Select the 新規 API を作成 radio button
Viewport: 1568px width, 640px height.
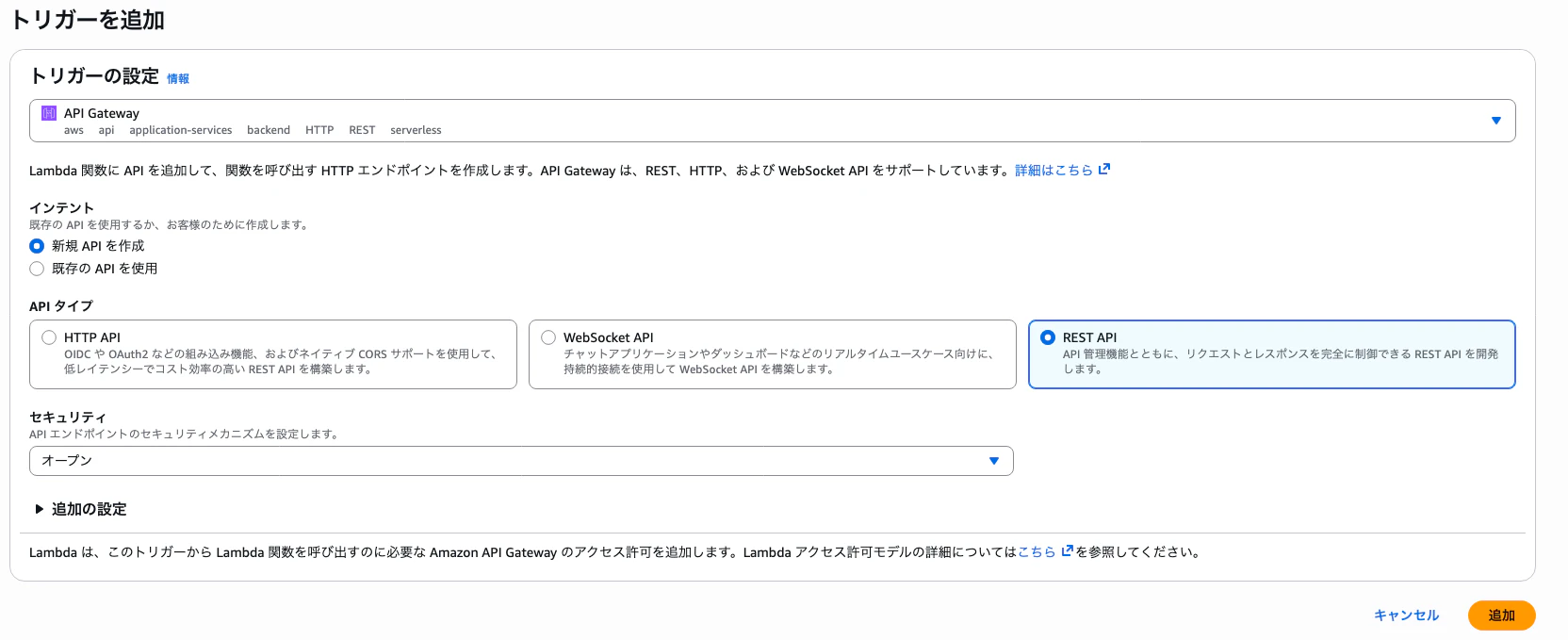coord(37,246)
